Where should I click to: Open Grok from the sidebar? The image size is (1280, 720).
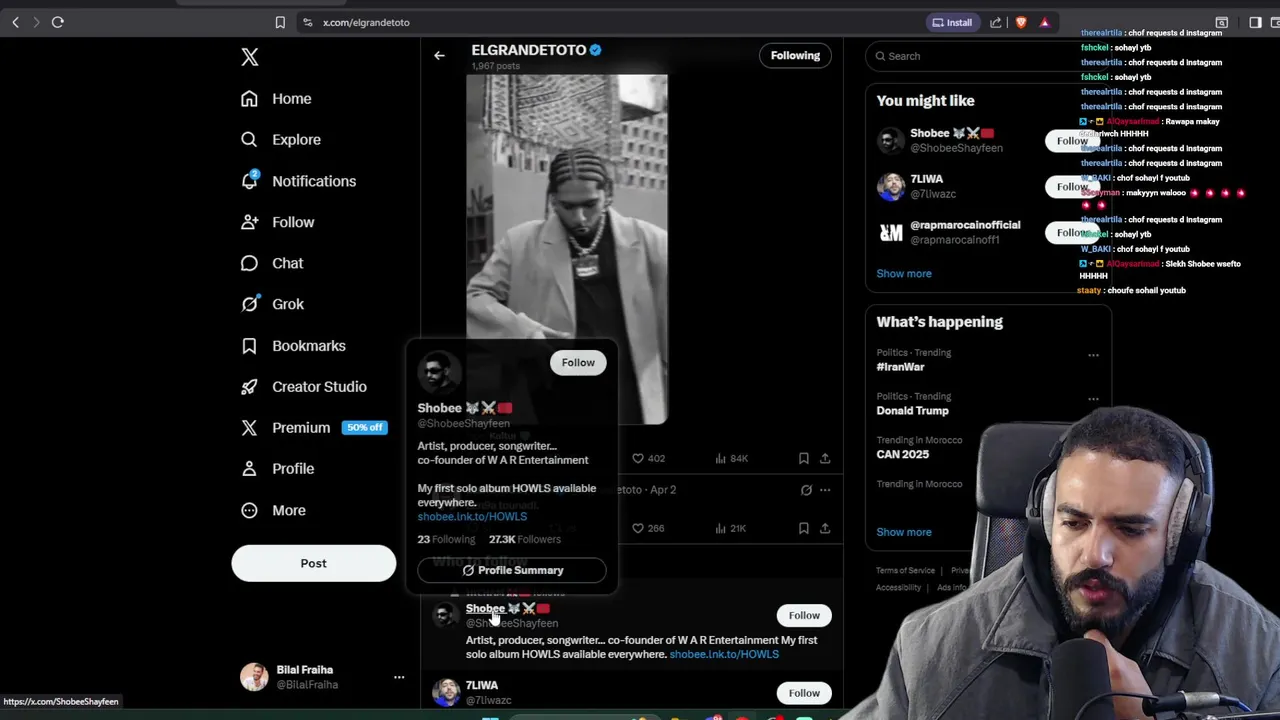pos(272,304)
